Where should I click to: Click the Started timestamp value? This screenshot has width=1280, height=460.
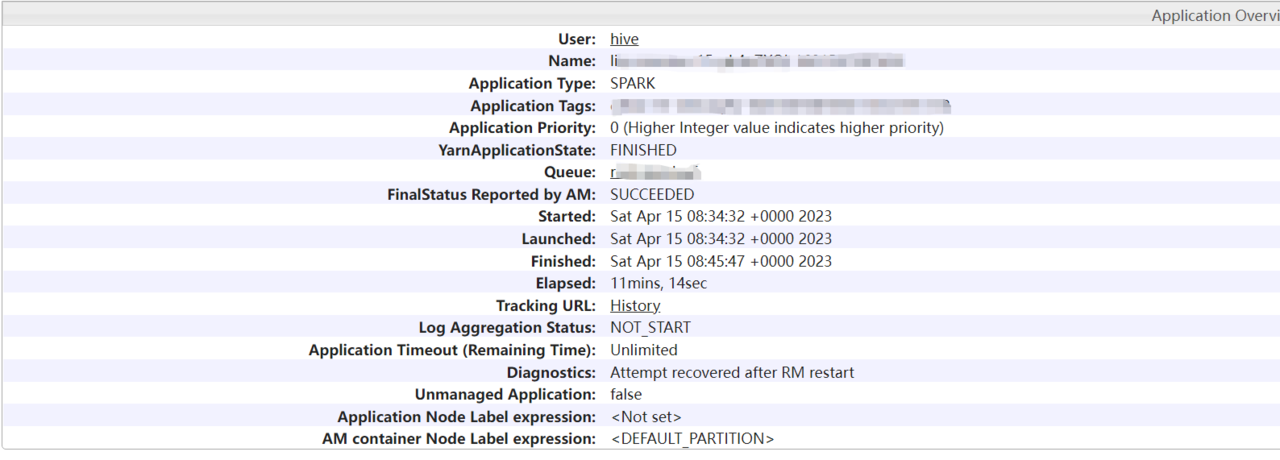[x=721, y=217]
